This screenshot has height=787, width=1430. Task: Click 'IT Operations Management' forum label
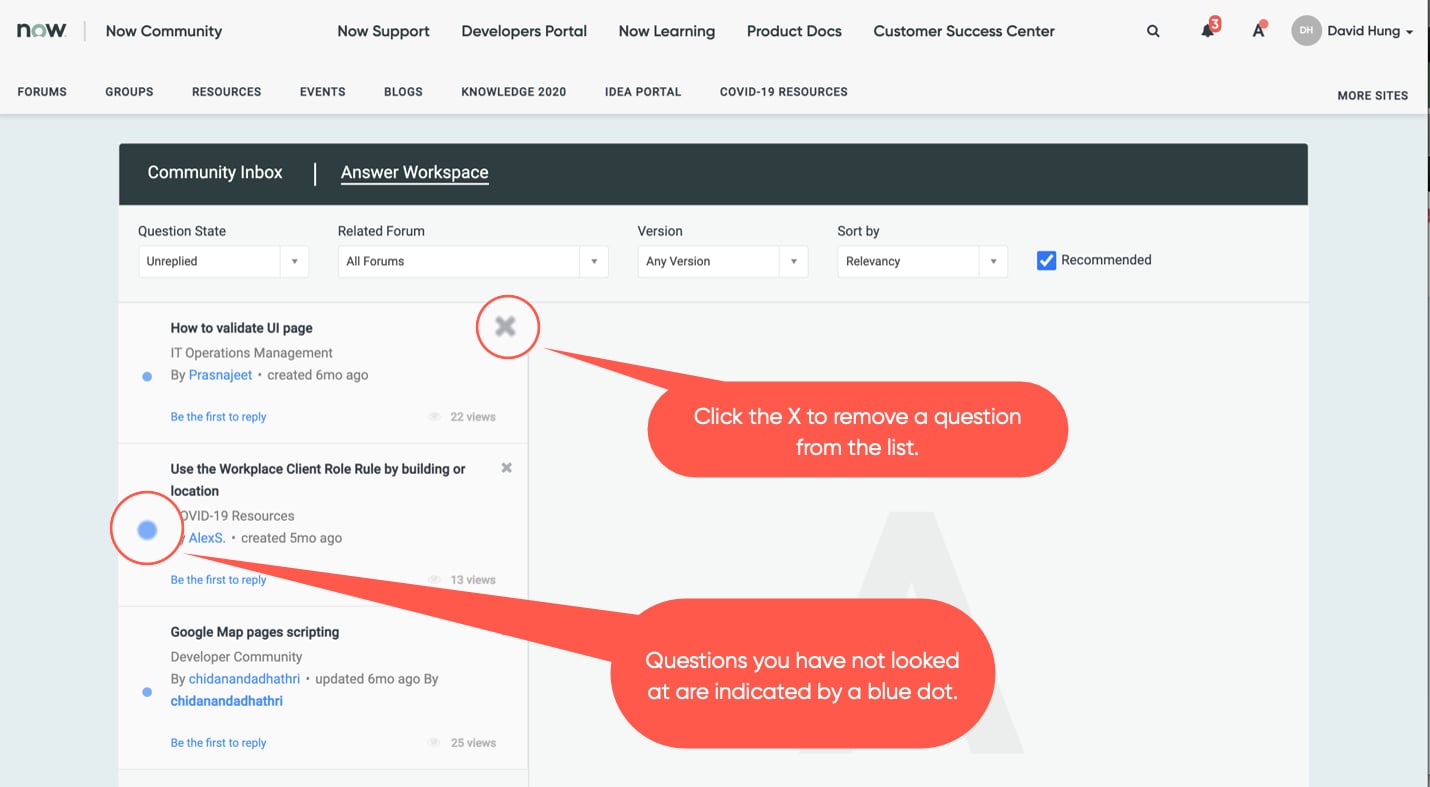252,353
